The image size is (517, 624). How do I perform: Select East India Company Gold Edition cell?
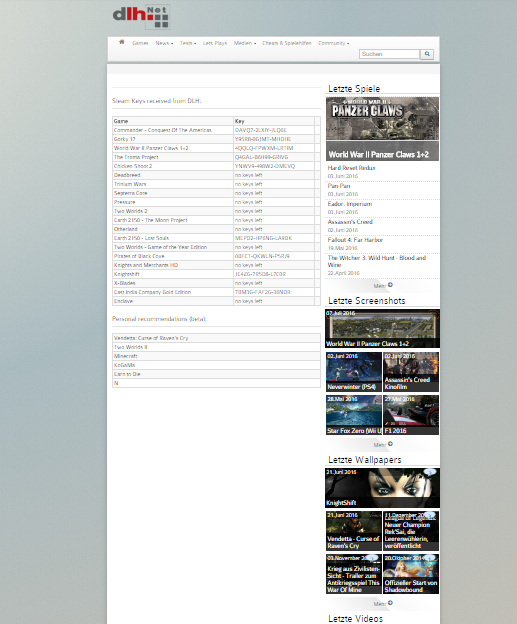coord(173,292)
